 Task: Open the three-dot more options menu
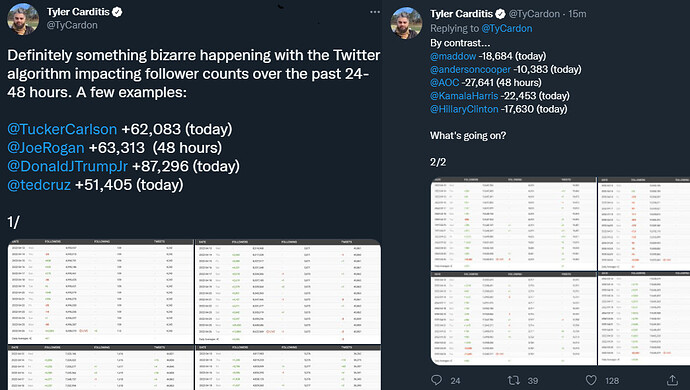pos(374,12)
